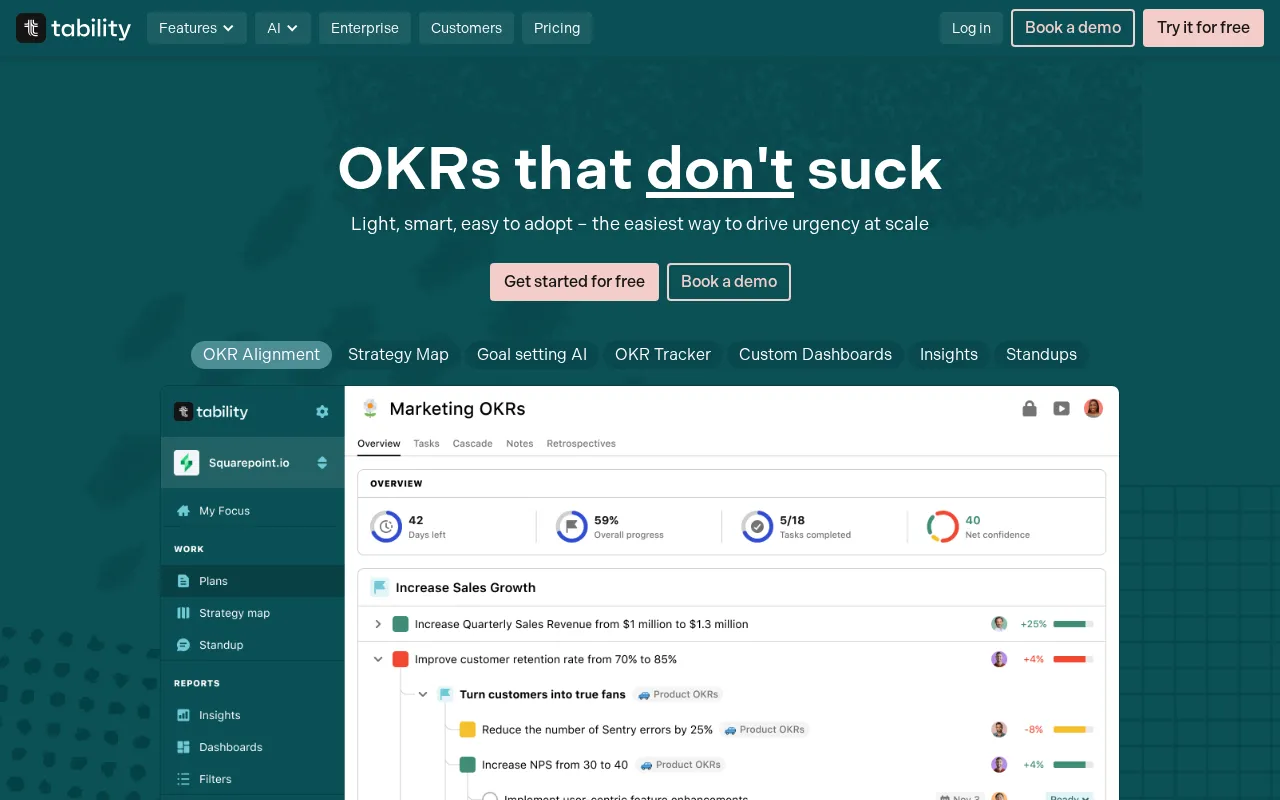Open the Retrospectives tab
Viewport: 1280px width, 800px height.
point(581,443)
